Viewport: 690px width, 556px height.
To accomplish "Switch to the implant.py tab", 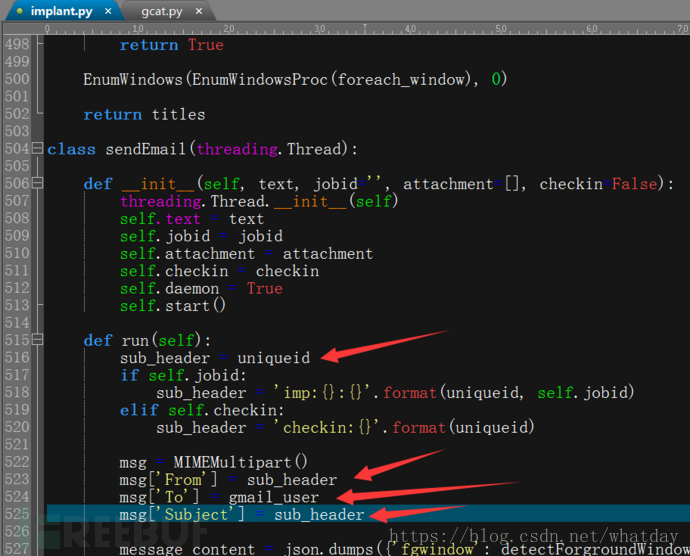I will (x=61, y=11).
